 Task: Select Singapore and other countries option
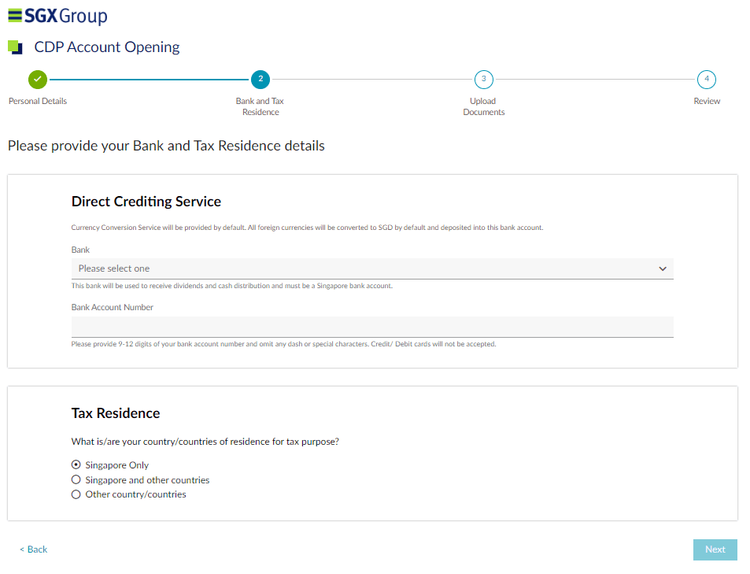[76, 480]
